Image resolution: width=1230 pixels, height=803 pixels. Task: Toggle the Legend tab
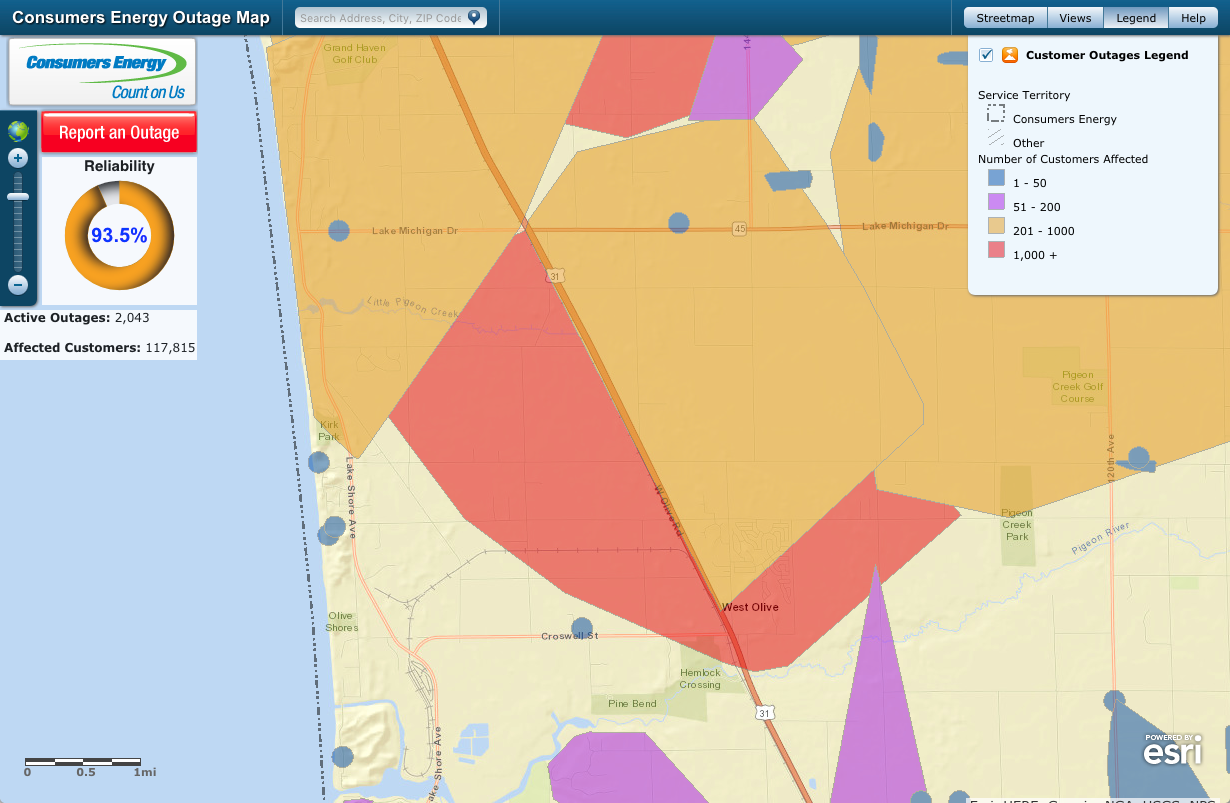1136,18
